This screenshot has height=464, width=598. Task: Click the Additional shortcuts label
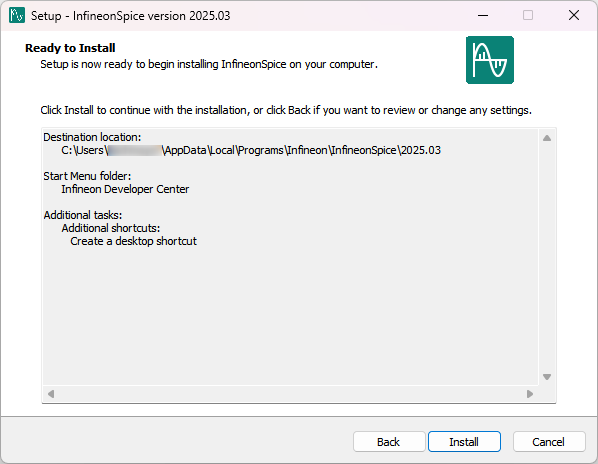pos(111,228)
